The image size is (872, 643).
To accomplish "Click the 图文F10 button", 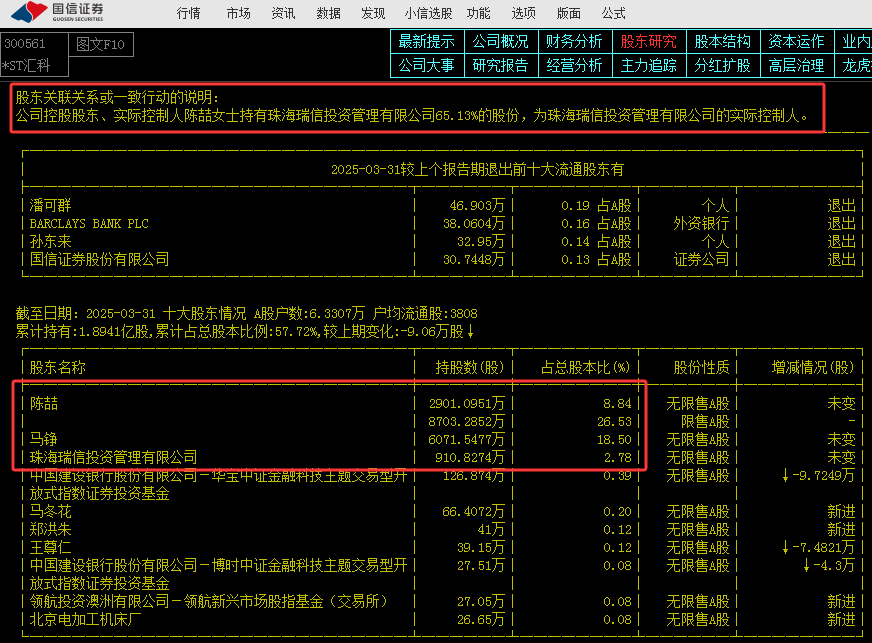I will point(101,44).
